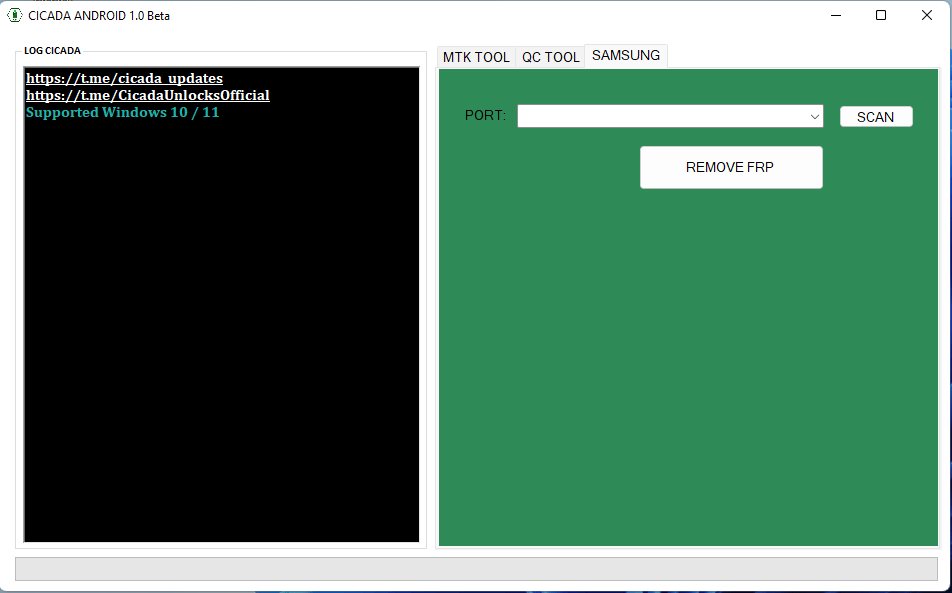Click the 'Supported Windows 10 / 11' log line
952x593 pixels.
pyautogui.click(x=122, y=112)
